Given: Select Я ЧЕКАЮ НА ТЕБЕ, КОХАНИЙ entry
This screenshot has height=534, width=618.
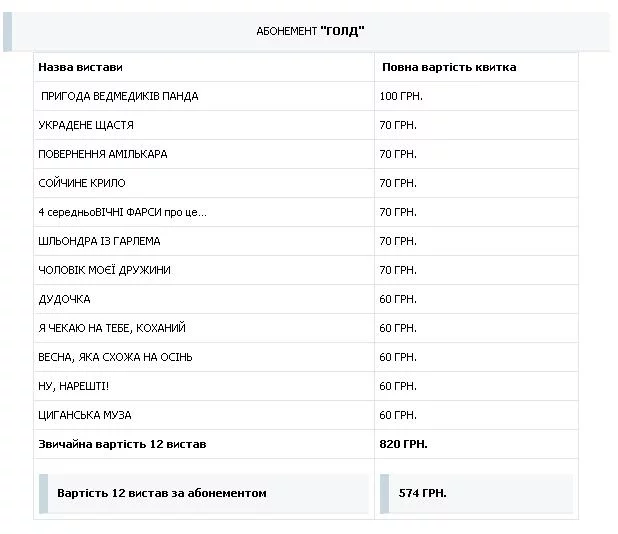Looking at the screenshot, I should click(x=111, y=328).
